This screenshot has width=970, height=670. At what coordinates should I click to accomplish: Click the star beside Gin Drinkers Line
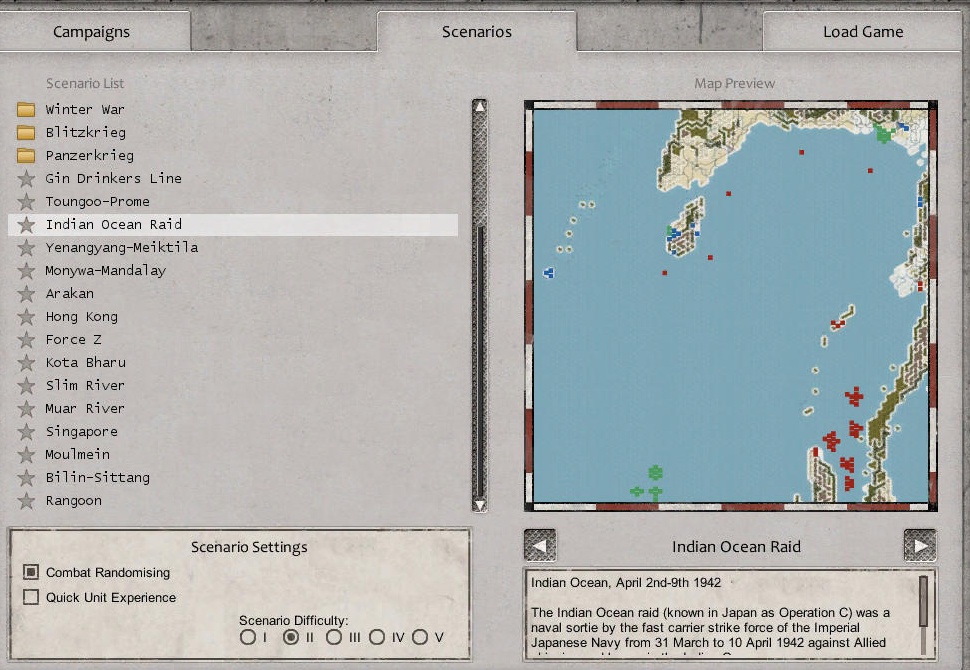[x=26, y=179]
